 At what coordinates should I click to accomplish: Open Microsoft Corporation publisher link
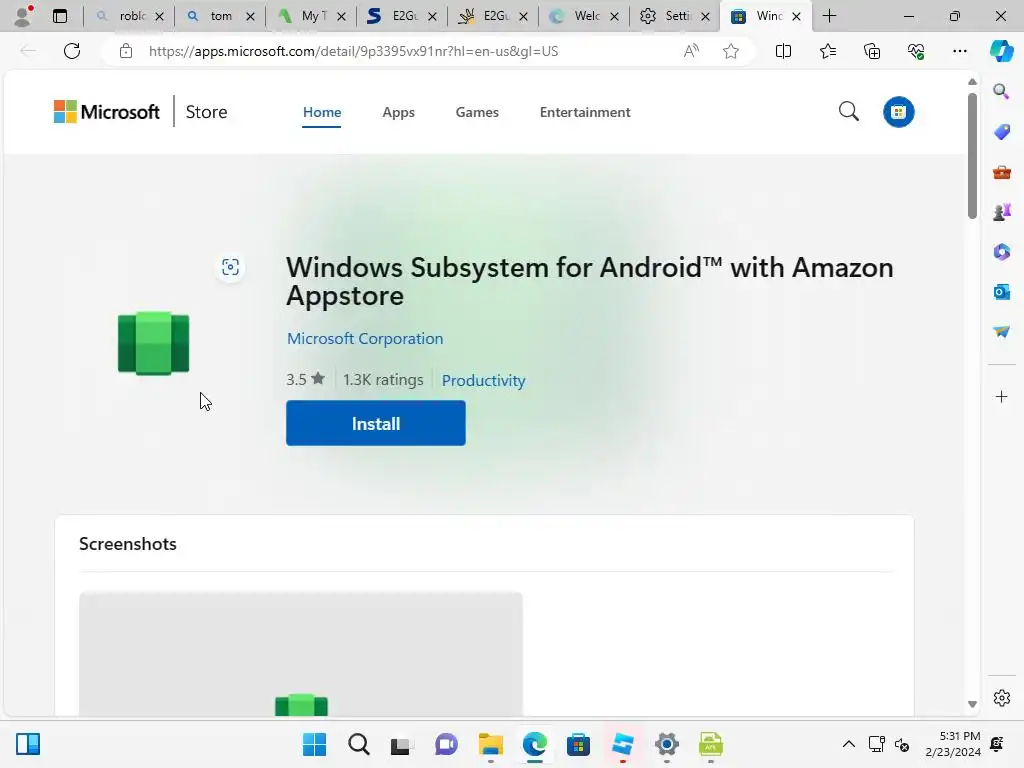point(365,338)
